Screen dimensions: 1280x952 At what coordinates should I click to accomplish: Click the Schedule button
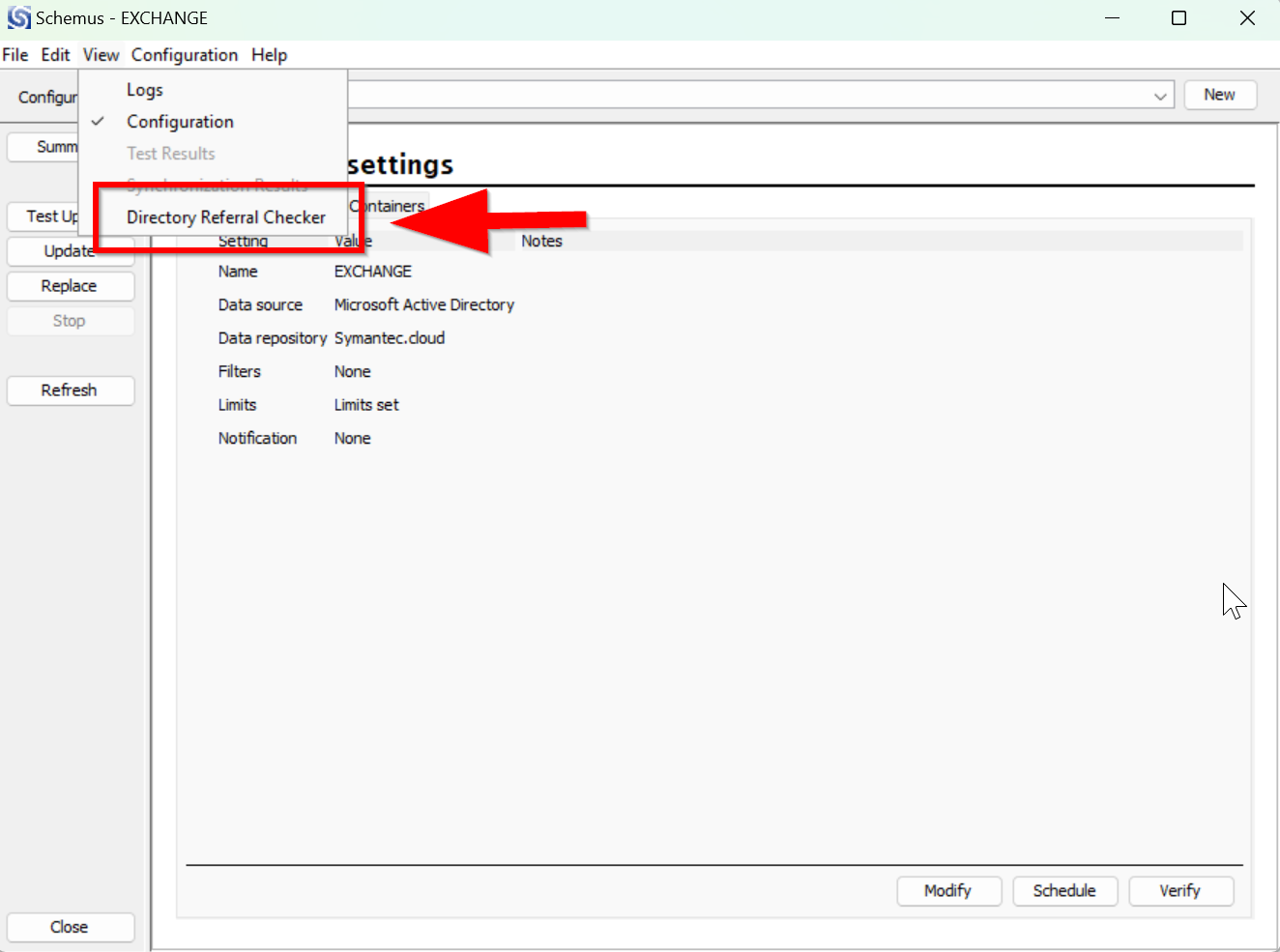coord(1064,890)
